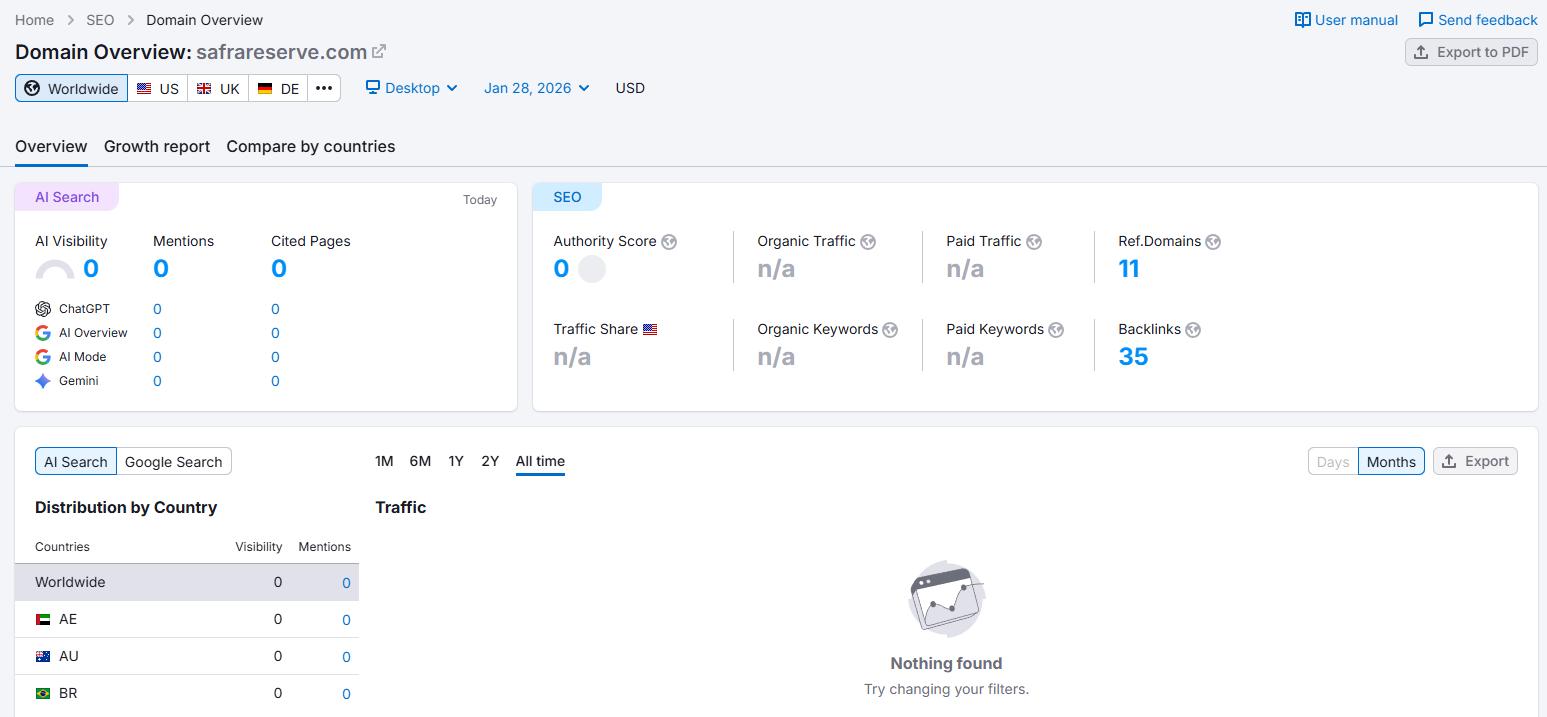
Task: Click the Export button above Traffic chart
Action: (x=1475, y=461)
